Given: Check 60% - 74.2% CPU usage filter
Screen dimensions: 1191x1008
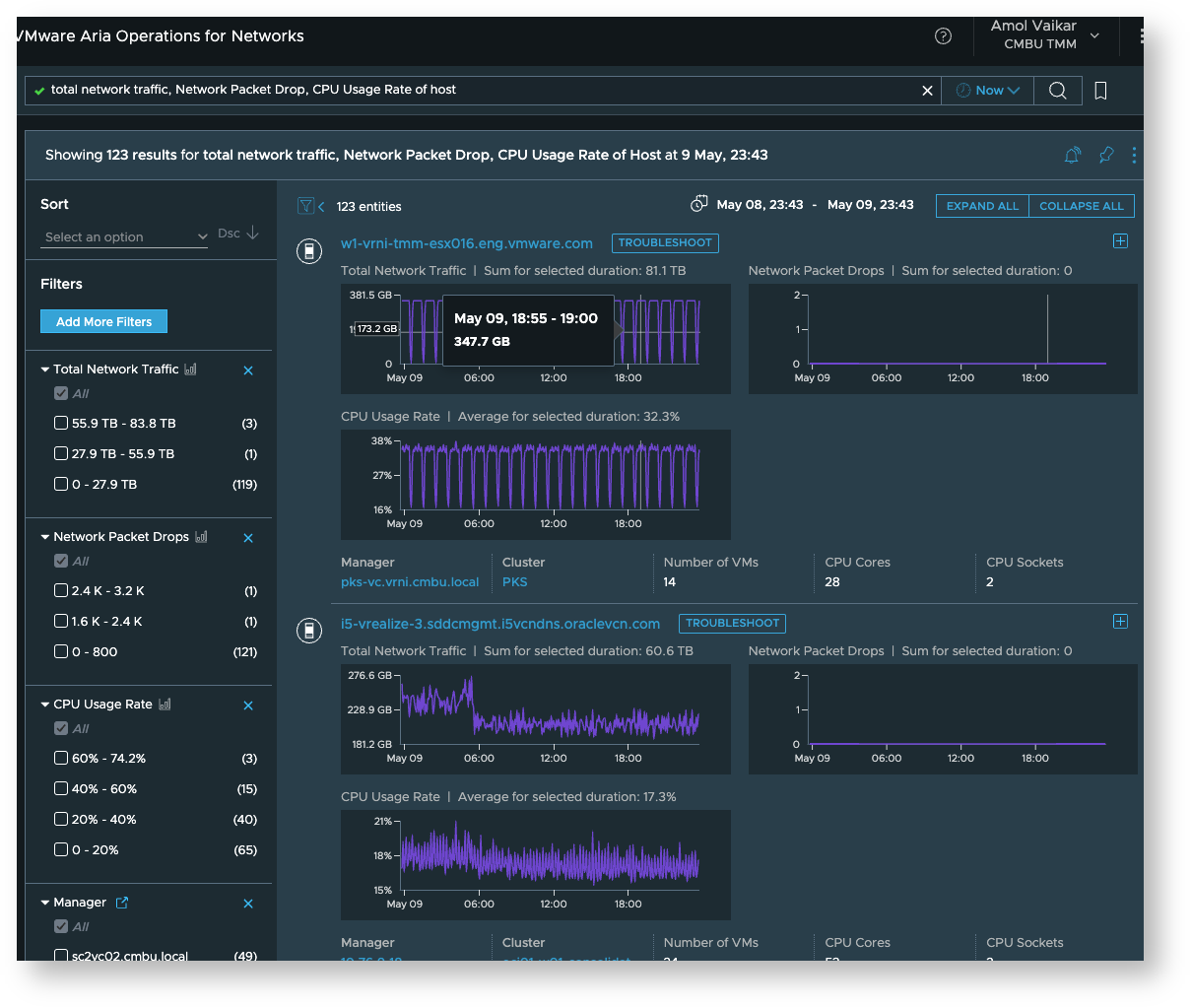Looking at the screenshot, I should click(x=61, y=759).
